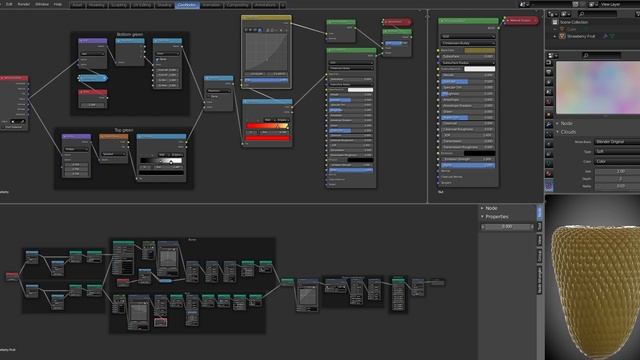The height and width of the screenshot is (360, 640).
Task: Click the RGB Curves graph widget
Action: coord(266,52)
